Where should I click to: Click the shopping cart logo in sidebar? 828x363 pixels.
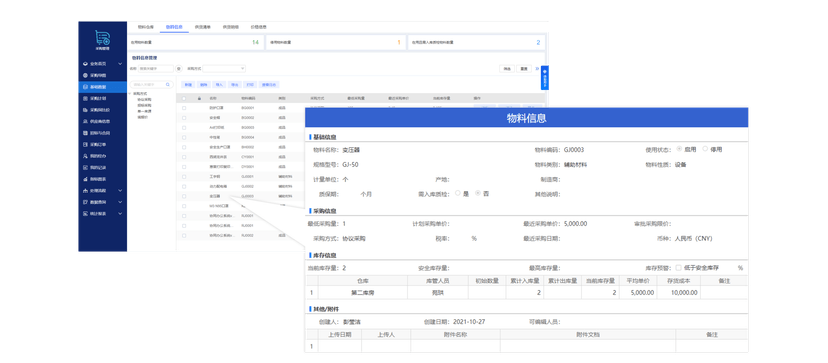click(x=102, y=37)
